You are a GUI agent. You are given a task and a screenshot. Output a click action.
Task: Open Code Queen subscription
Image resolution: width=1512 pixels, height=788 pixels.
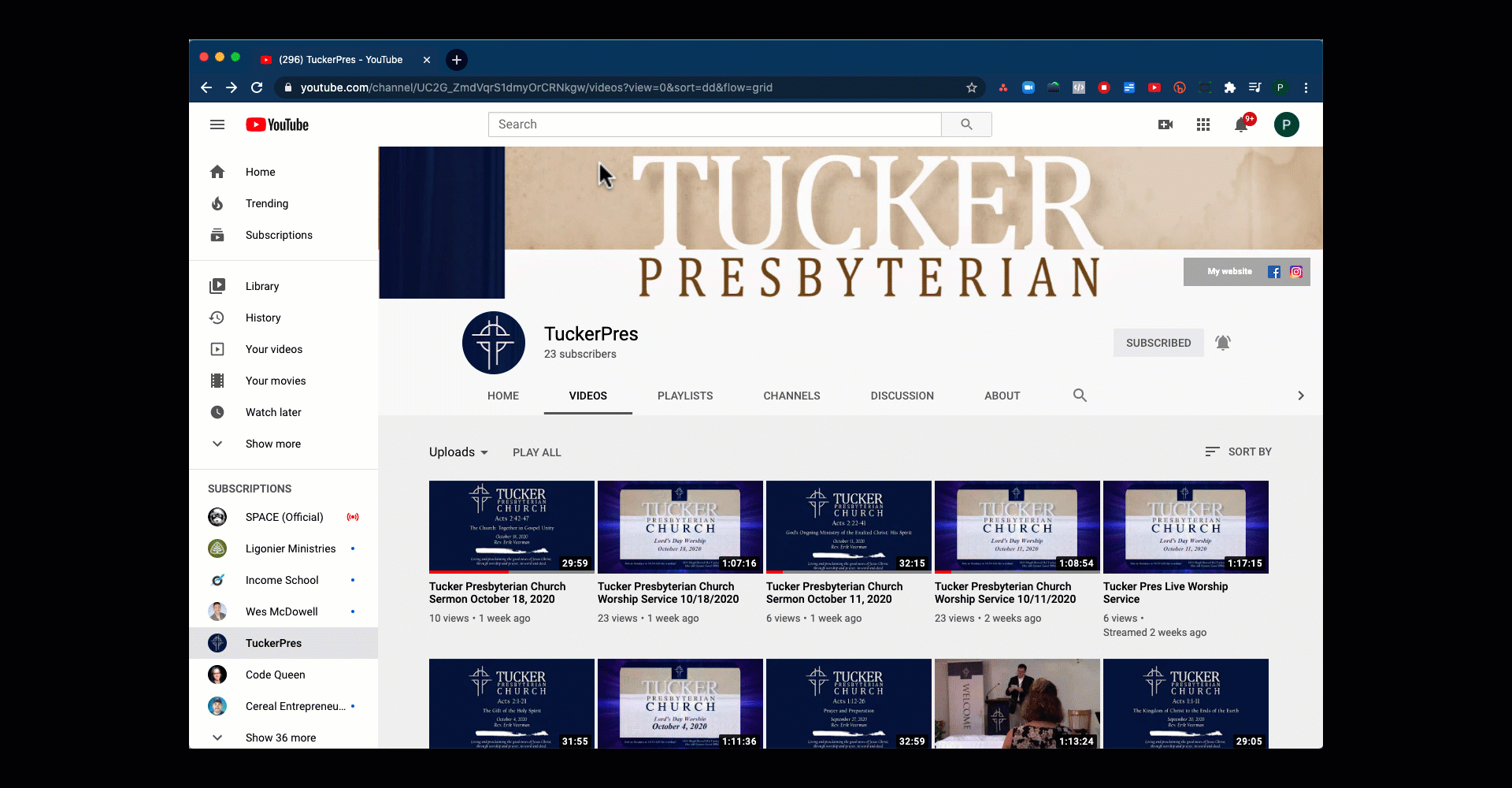pos(283,675)
